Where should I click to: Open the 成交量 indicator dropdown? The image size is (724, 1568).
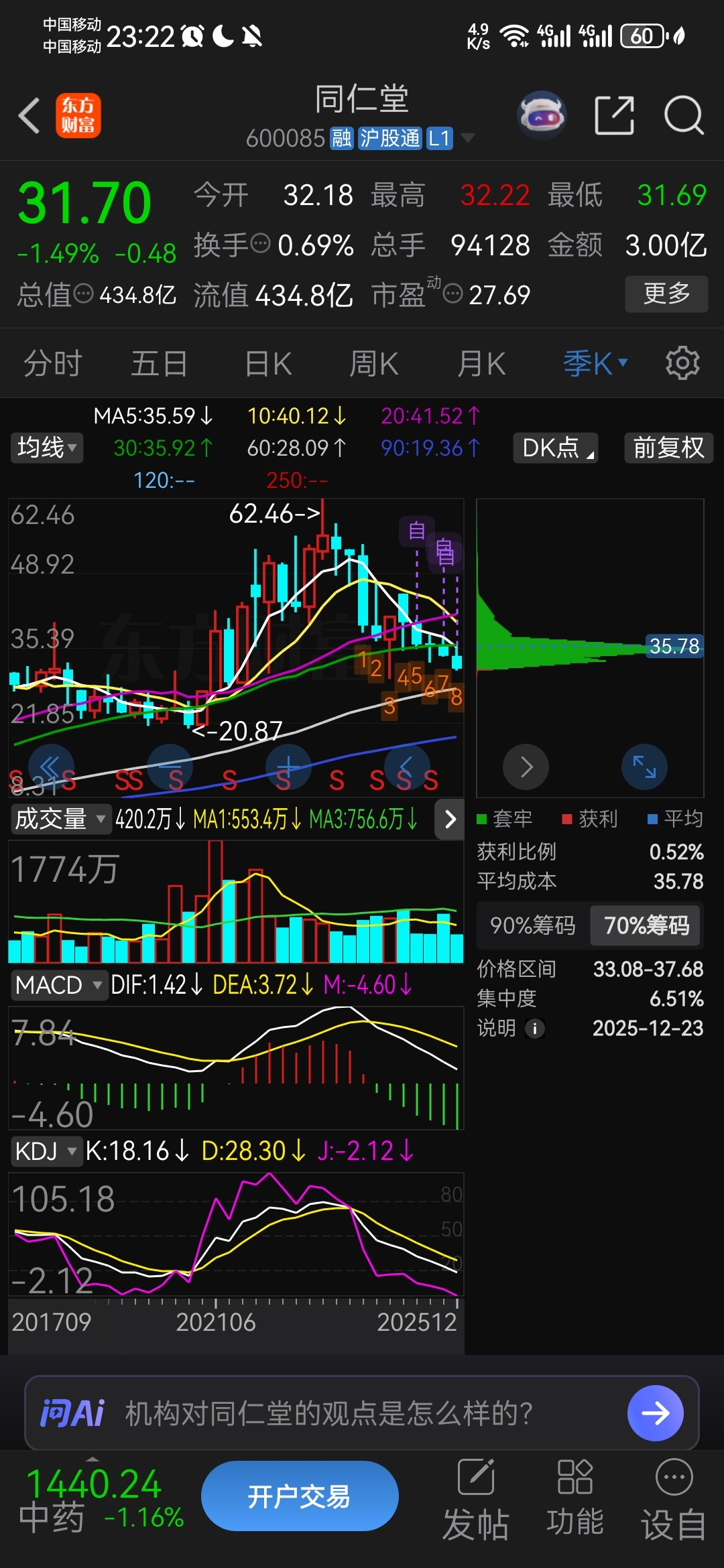coord(61,819)
